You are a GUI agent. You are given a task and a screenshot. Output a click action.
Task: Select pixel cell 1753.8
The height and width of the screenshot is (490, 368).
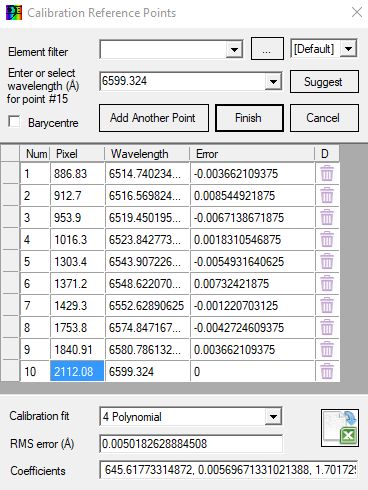coord(77,327)
